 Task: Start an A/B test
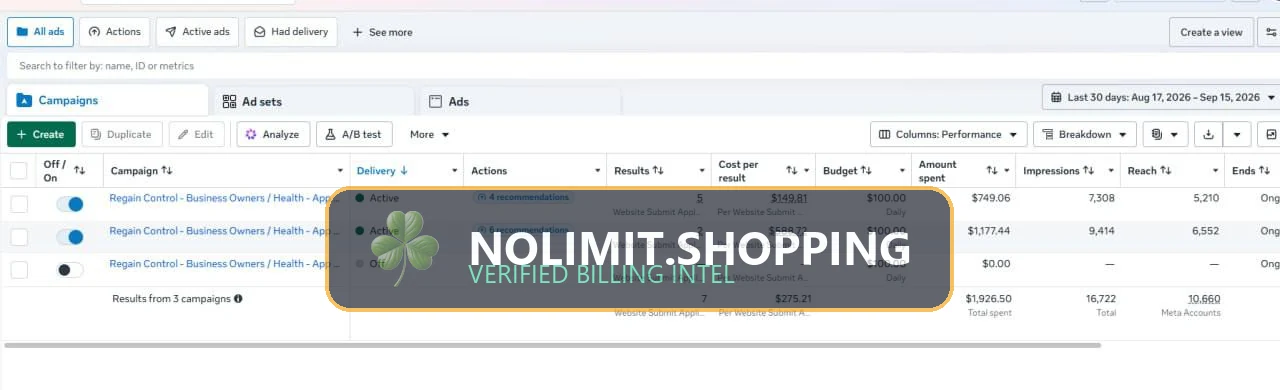point(354,134)
